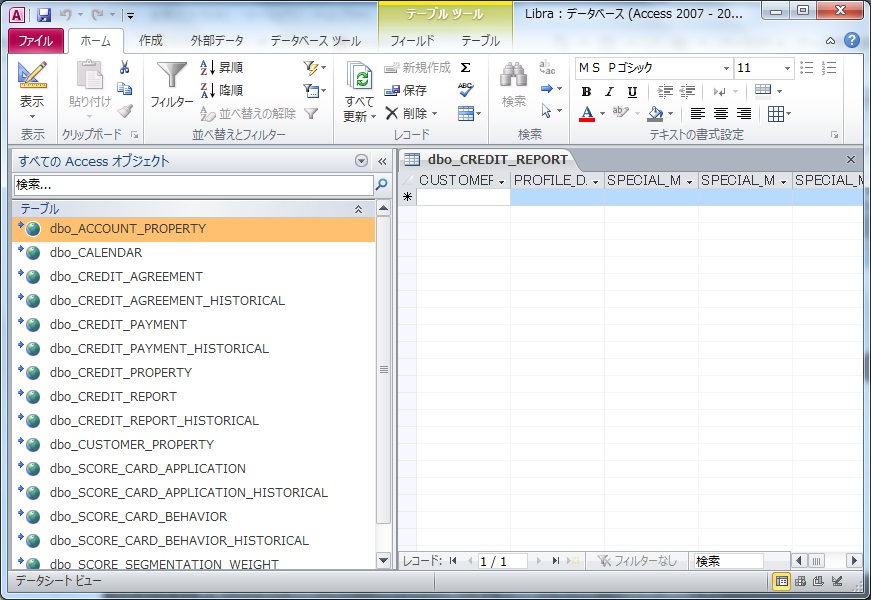
Task: Click the font color A swatch
Action: pyautogui.click(x=587, y=113)
